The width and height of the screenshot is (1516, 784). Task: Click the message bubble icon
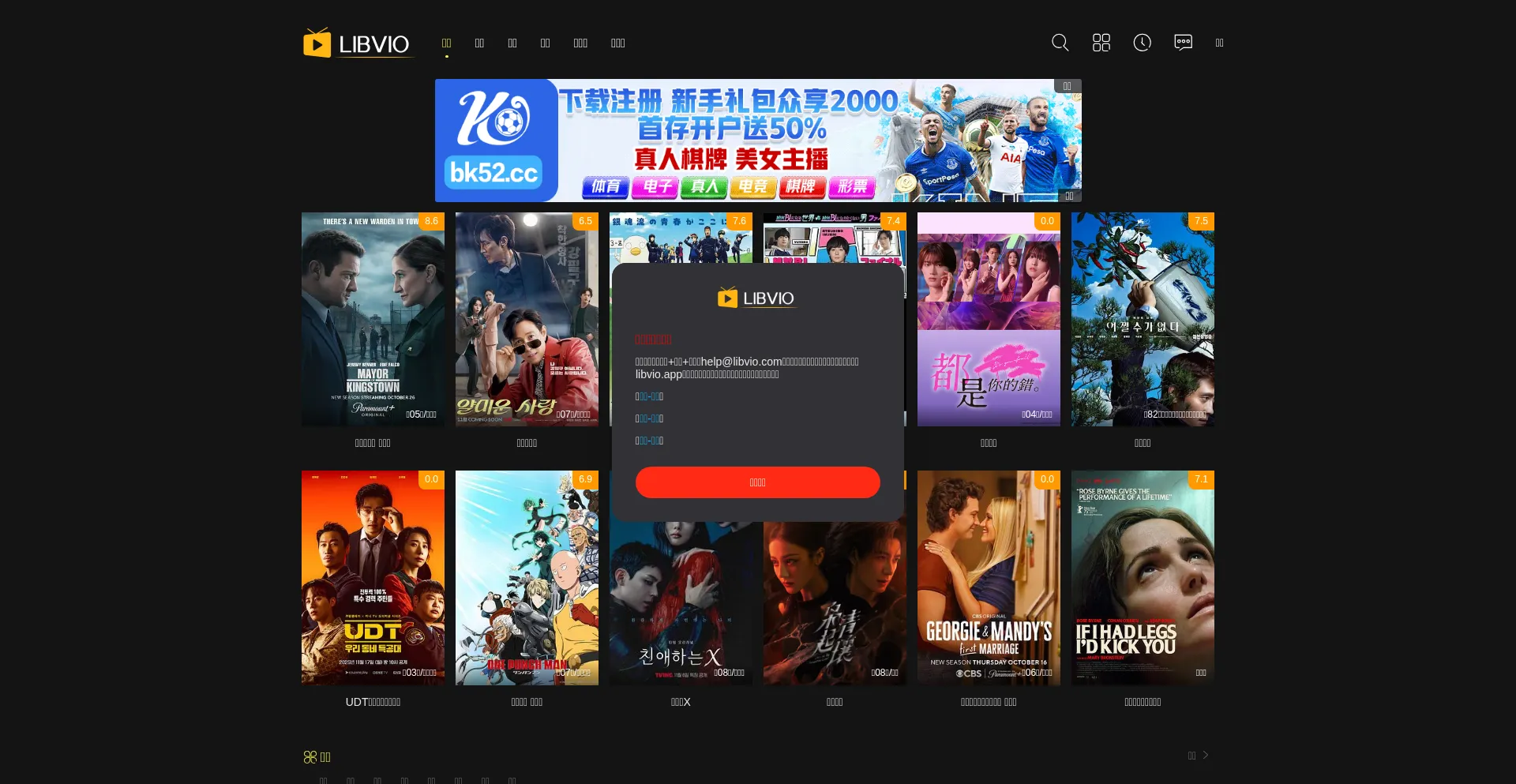[1183, 43]
